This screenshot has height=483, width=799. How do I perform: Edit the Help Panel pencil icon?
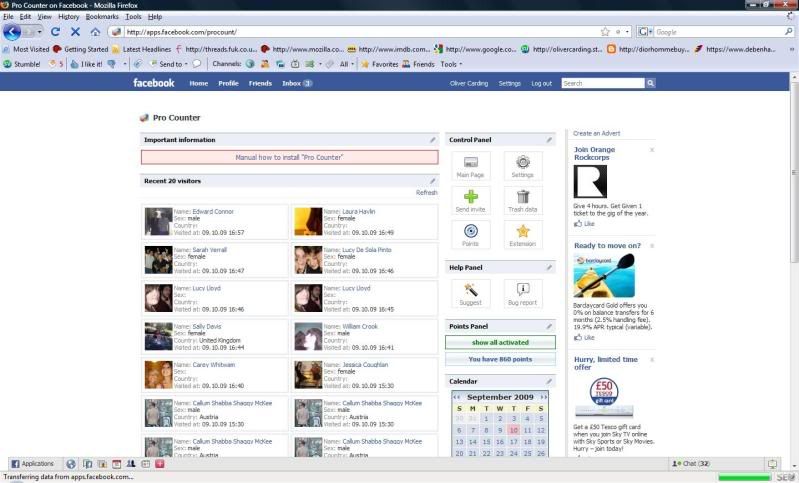click(549, 267)
